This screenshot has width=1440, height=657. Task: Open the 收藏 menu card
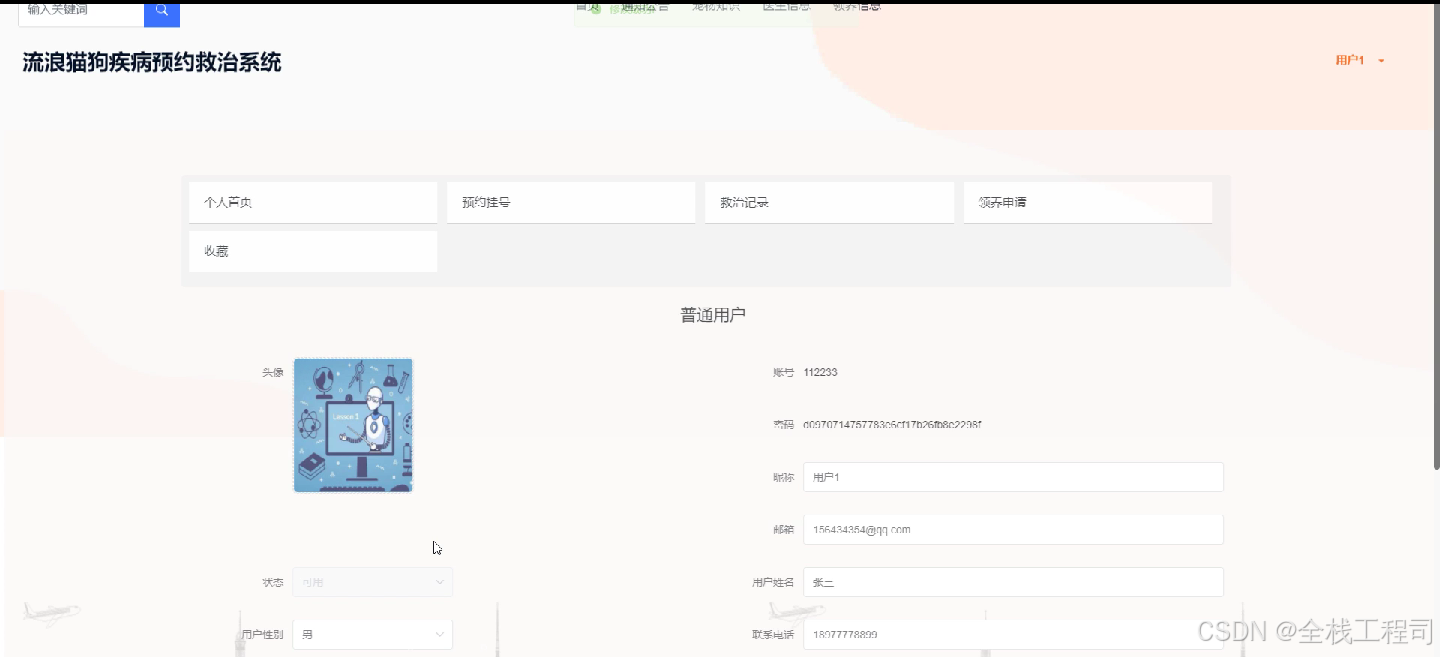tap(313, 251)
